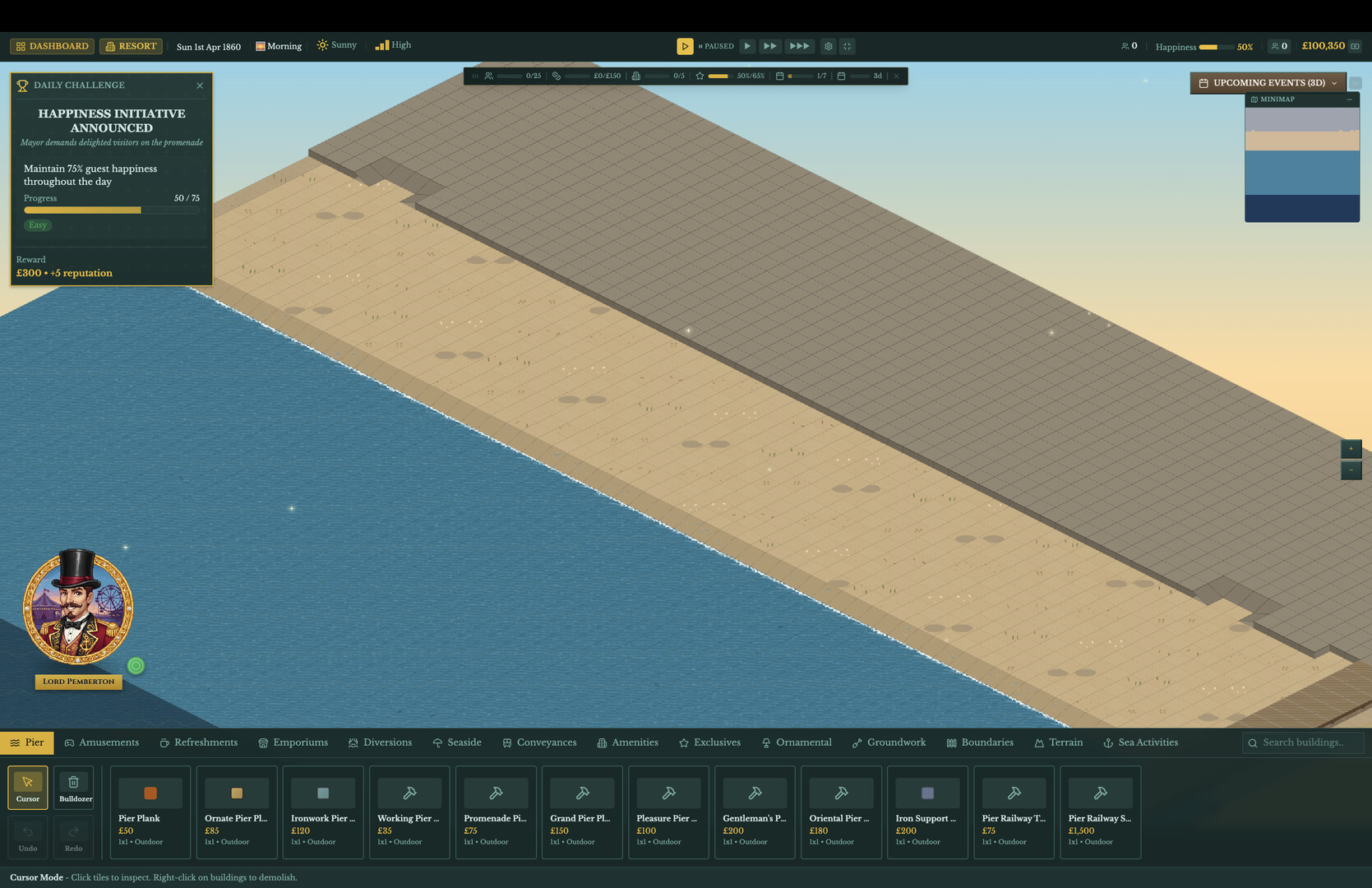
Task: Activate the Cursor tool
Action: (28, 788)
